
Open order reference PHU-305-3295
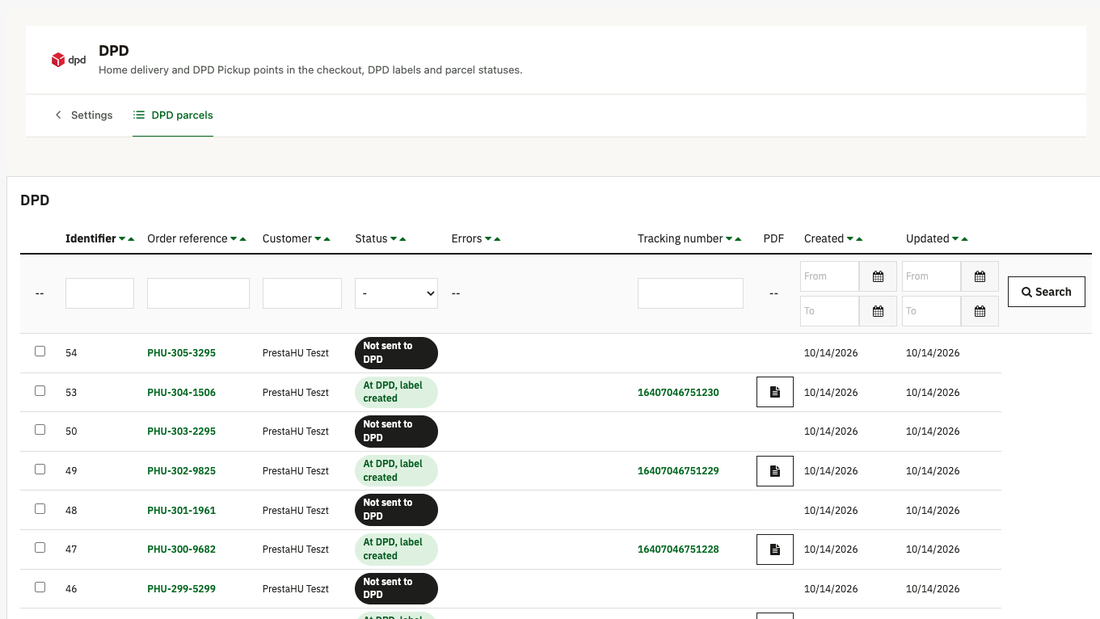pyautogui.click(x=181, y=353)
